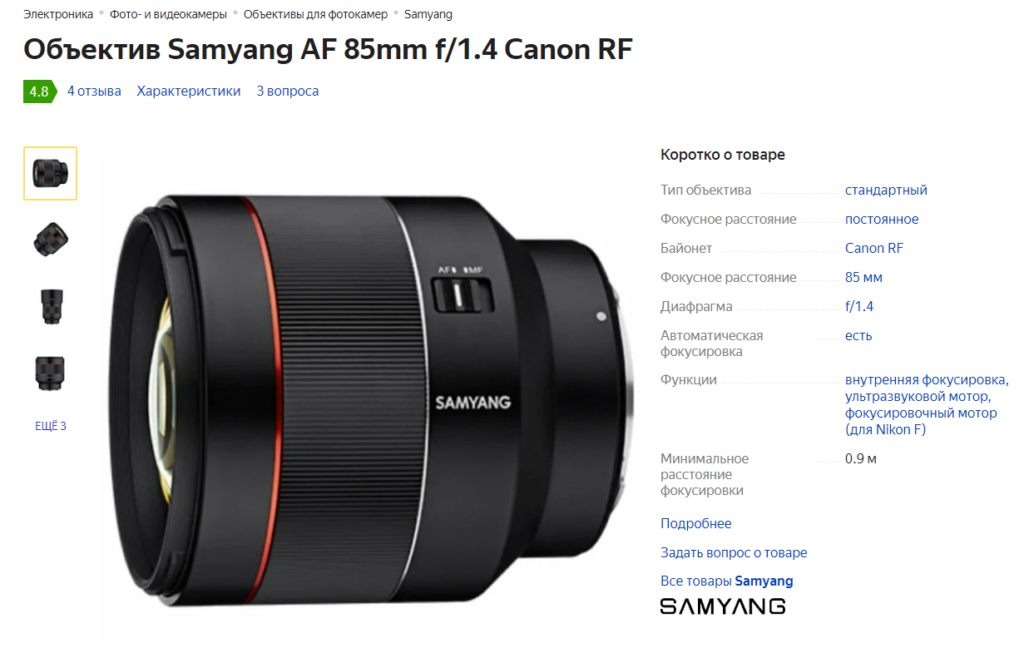Open Все товары Samyang link
Screen dimensions: 1024x653
726,581
